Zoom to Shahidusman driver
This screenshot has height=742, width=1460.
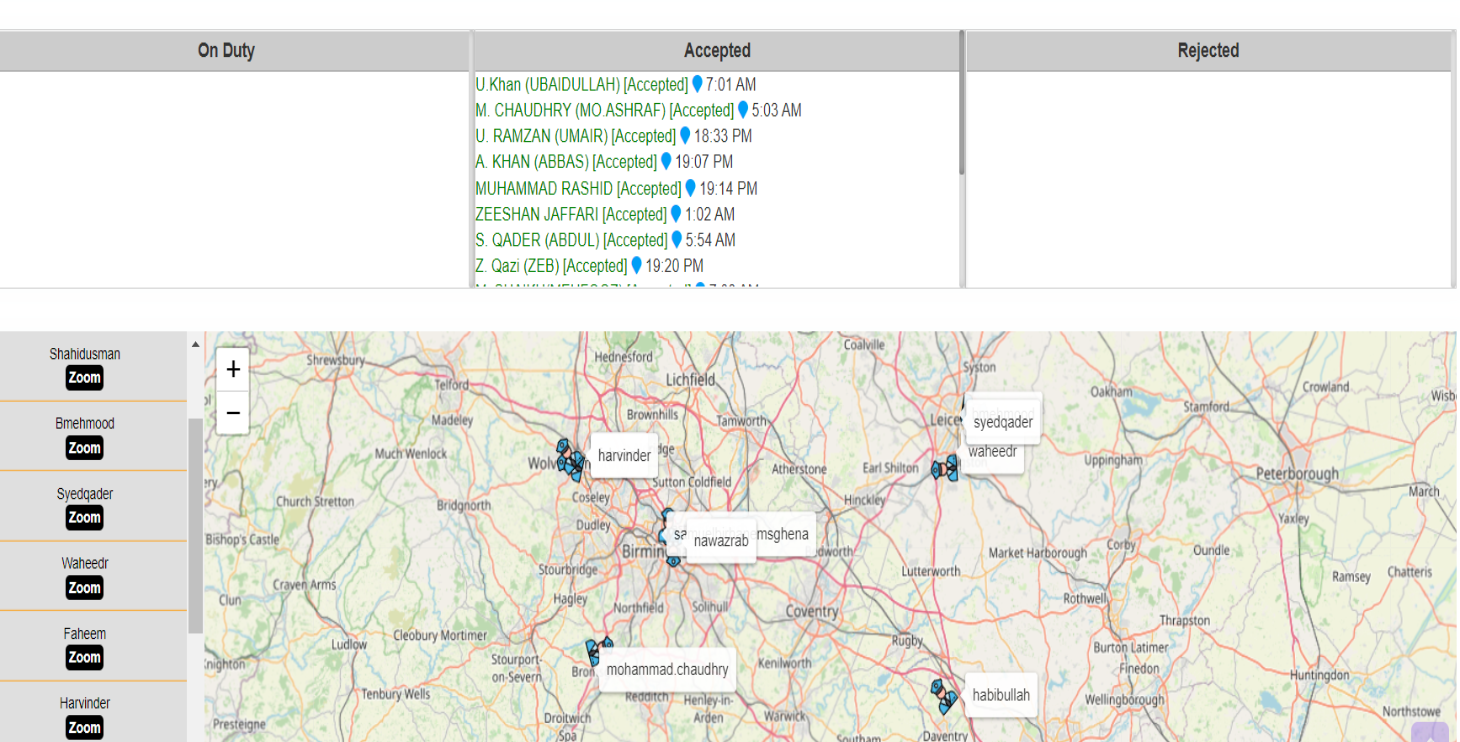tap(85, 378)
